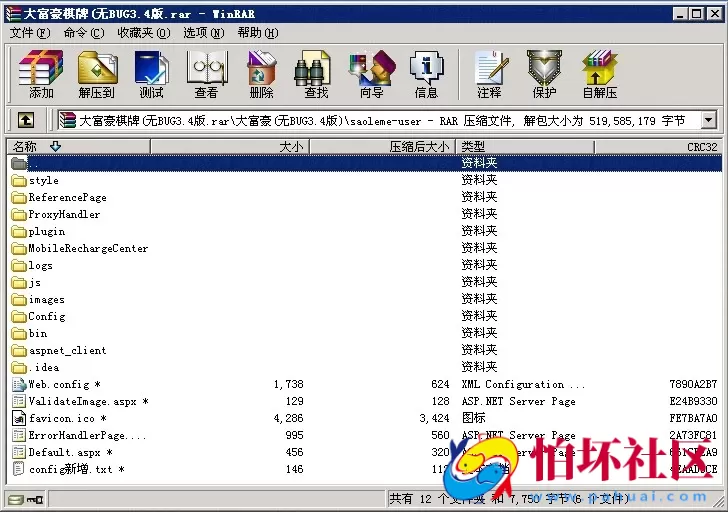The image size is (728, 512).
Task: Select the ReferencePage folder icon
Action: coord(19,197)
